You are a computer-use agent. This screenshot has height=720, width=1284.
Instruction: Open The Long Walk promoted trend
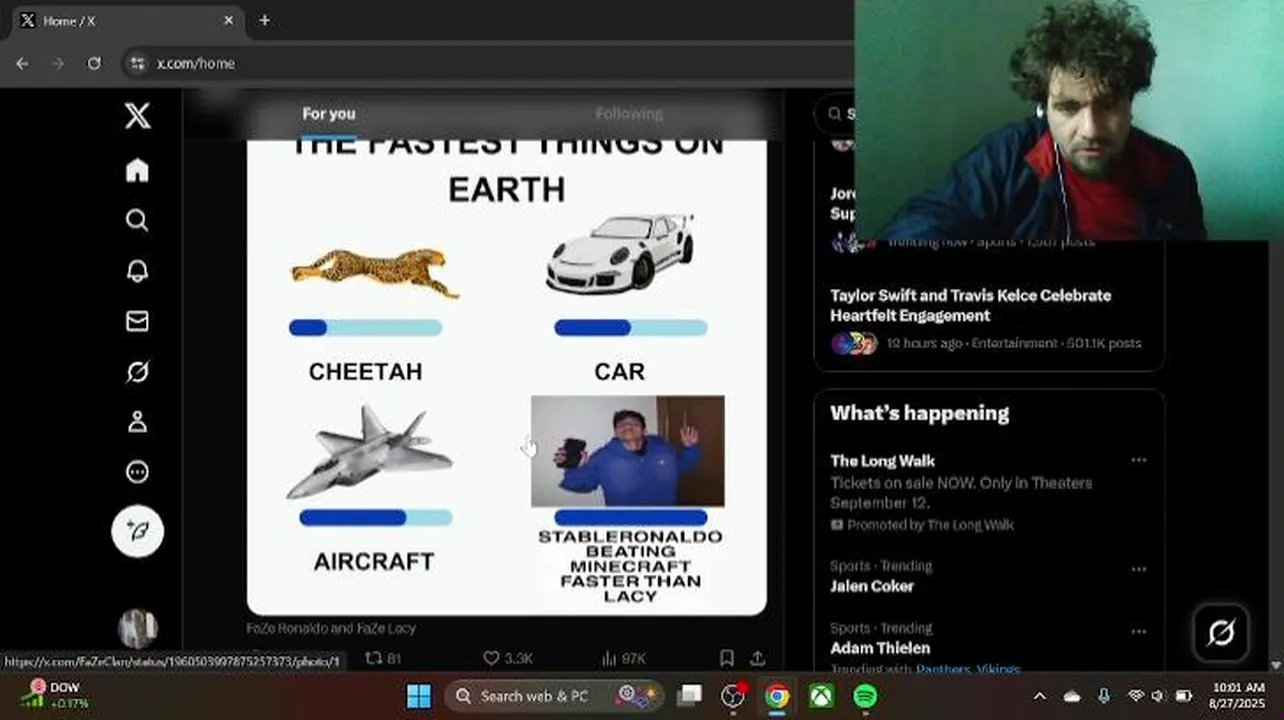988,492
